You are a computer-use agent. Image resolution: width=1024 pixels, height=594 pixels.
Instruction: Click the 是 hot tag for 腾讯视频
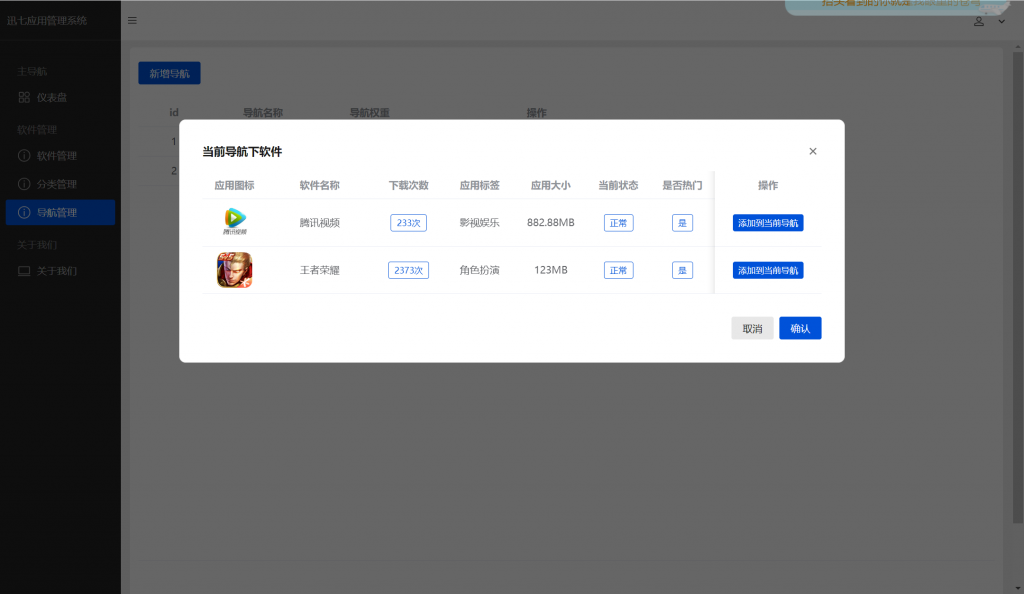pos(682,223)
